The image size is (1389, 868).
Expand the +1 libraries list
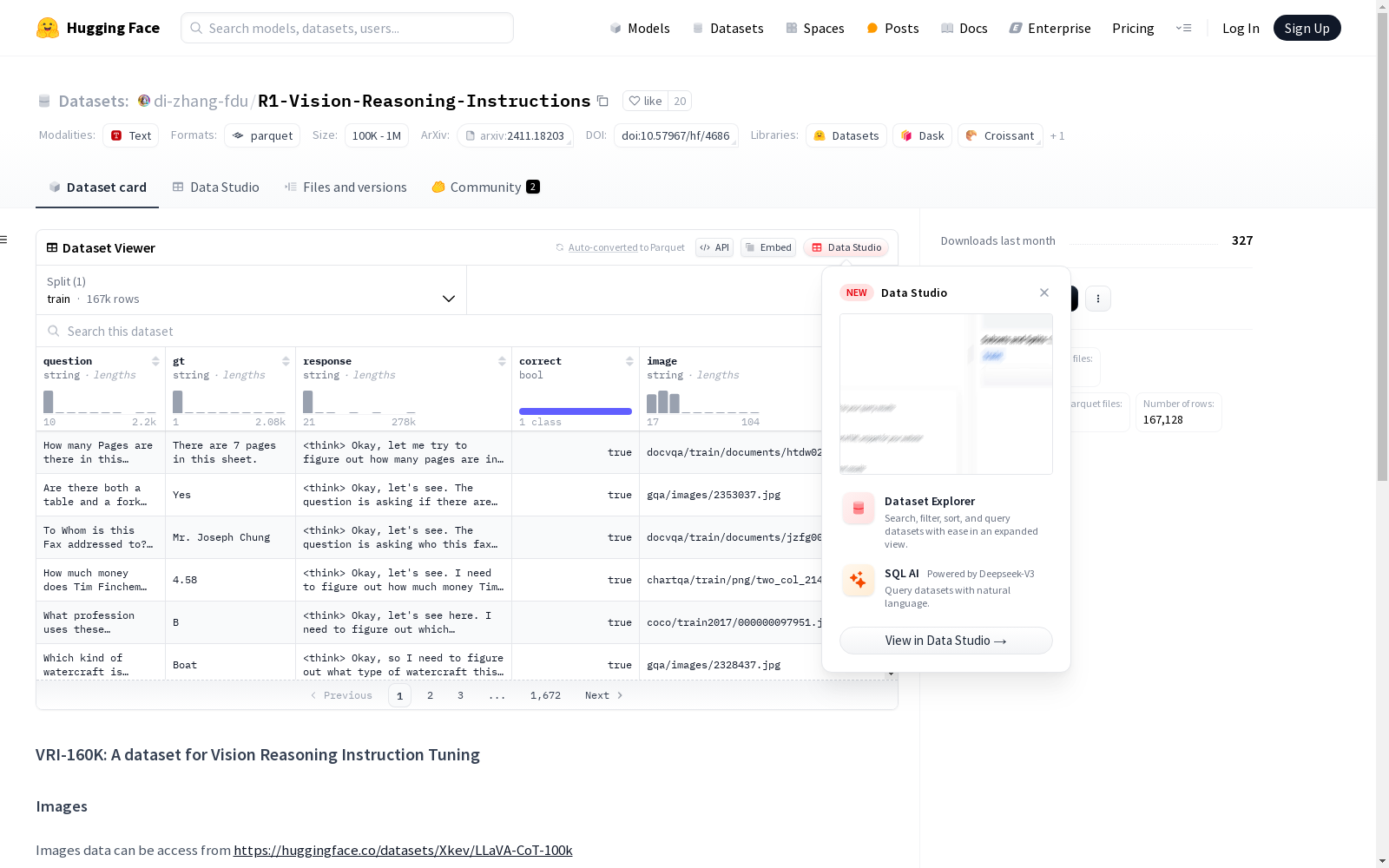point(1057,136)
